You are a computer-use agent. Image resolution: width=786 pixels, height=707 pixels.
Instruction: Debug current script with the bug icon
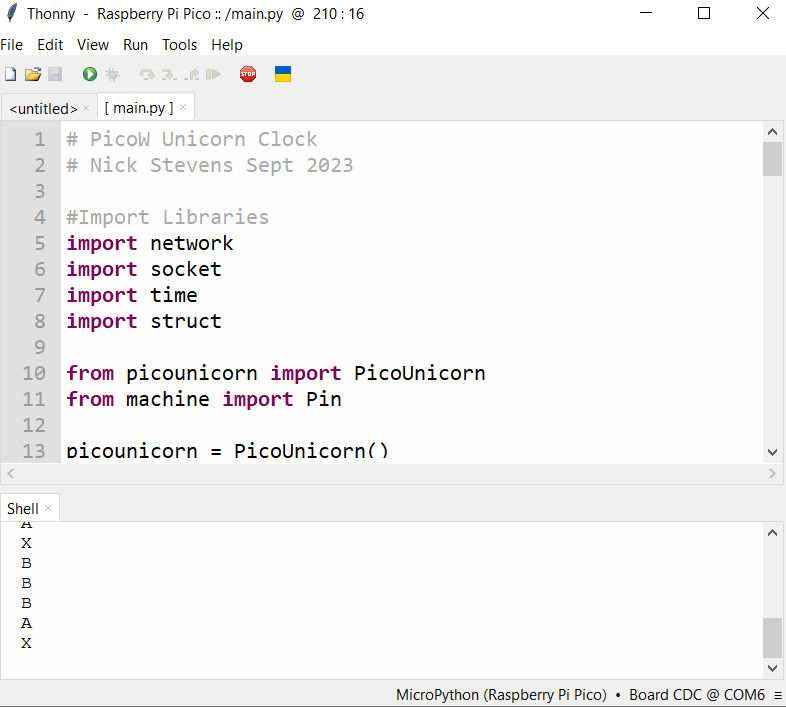point(113,75)
